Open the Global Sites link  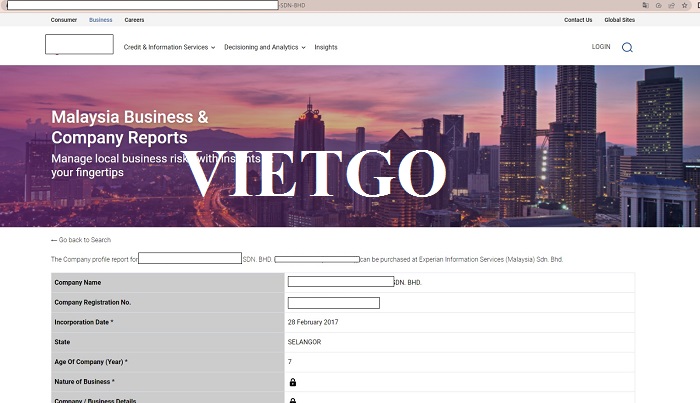(x=620, y=20)
